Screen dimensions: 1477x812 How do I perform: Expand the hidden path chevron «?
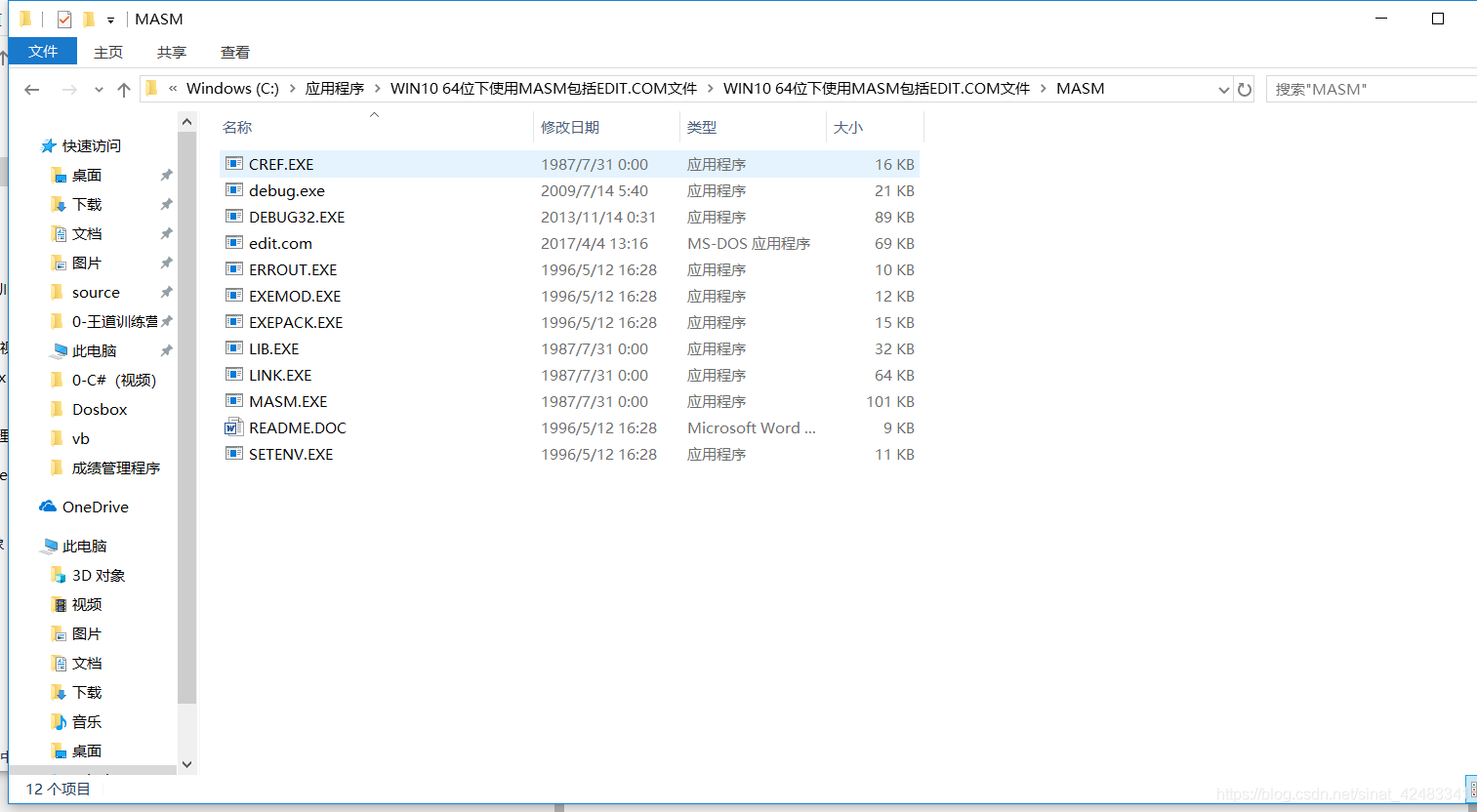pyautogui.click(x=173, y=89)
